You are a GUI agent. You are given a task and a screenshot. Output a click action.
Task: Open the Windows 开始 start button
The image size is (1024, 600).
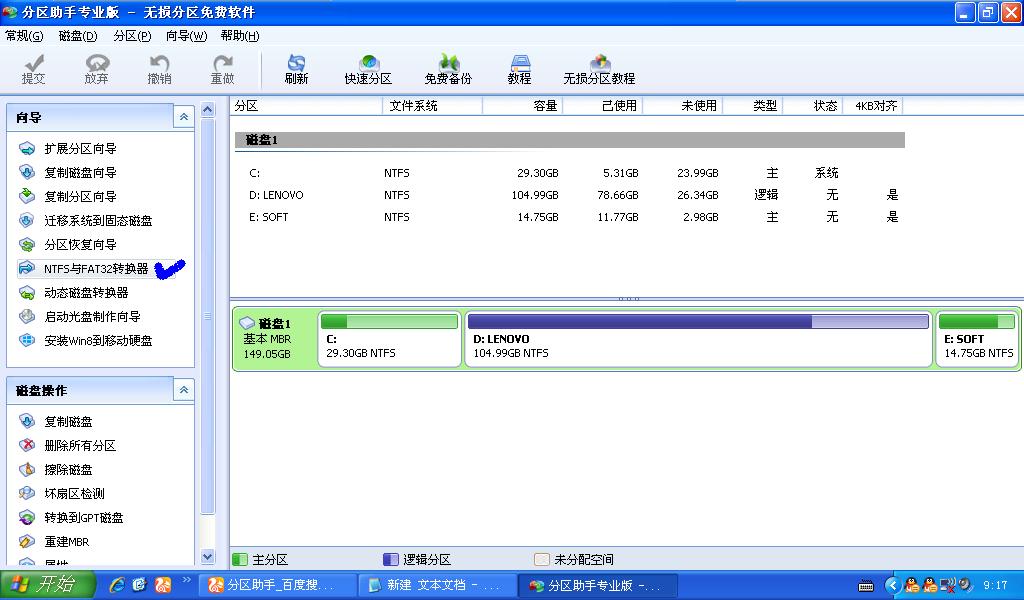point(47,585)
